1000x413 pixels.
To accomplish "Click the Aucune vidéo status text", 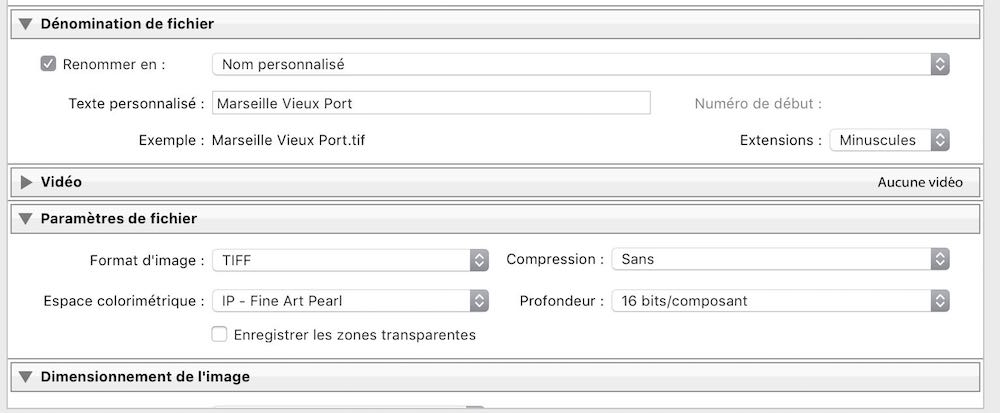I will click(920, 182).
